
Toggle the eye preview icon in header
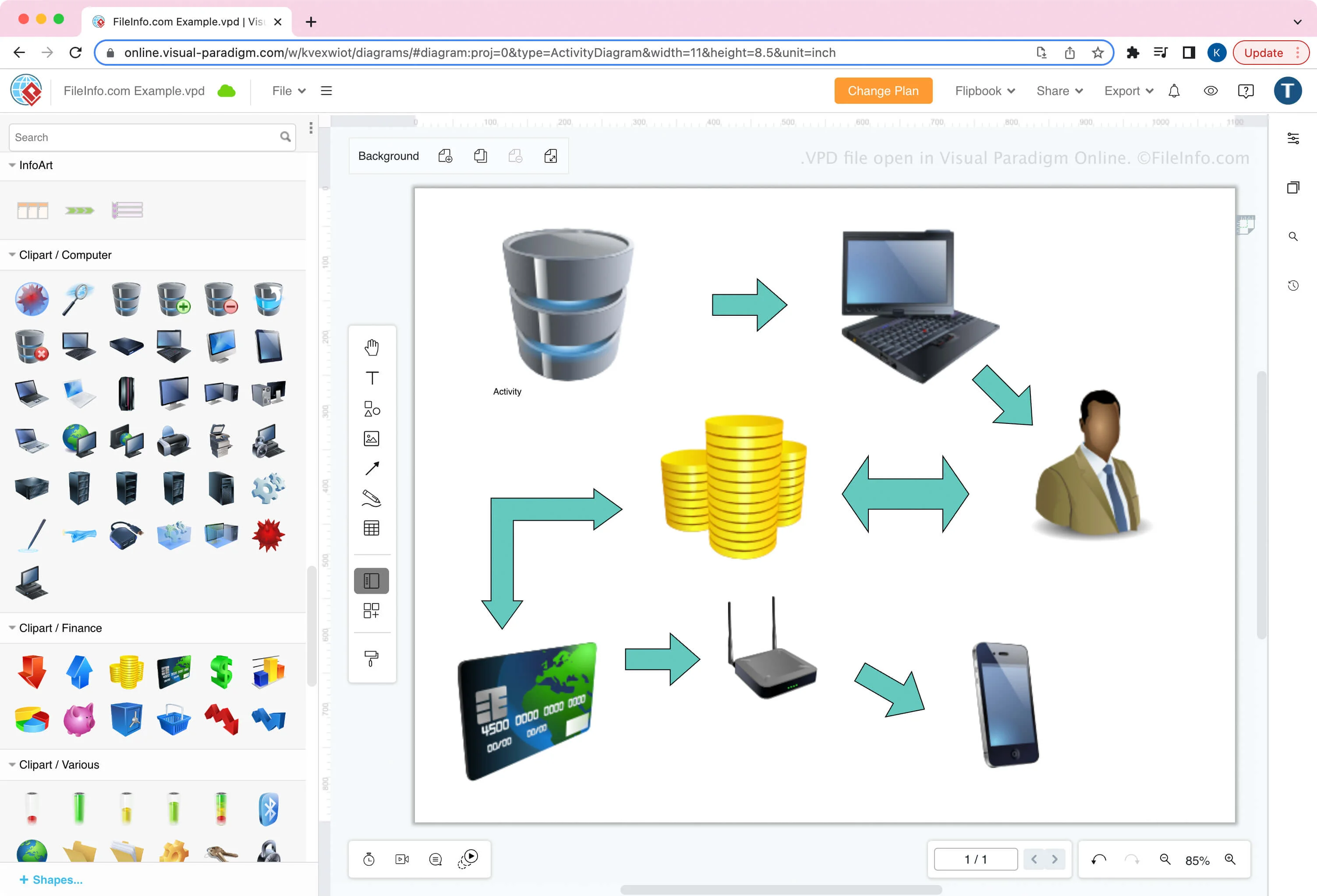click(x=1211, y=91)
